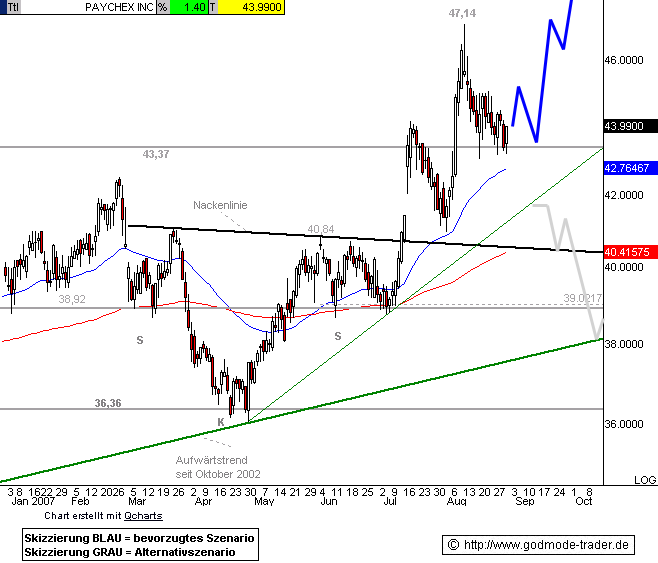Click the LOG scale label

(645, 480)
